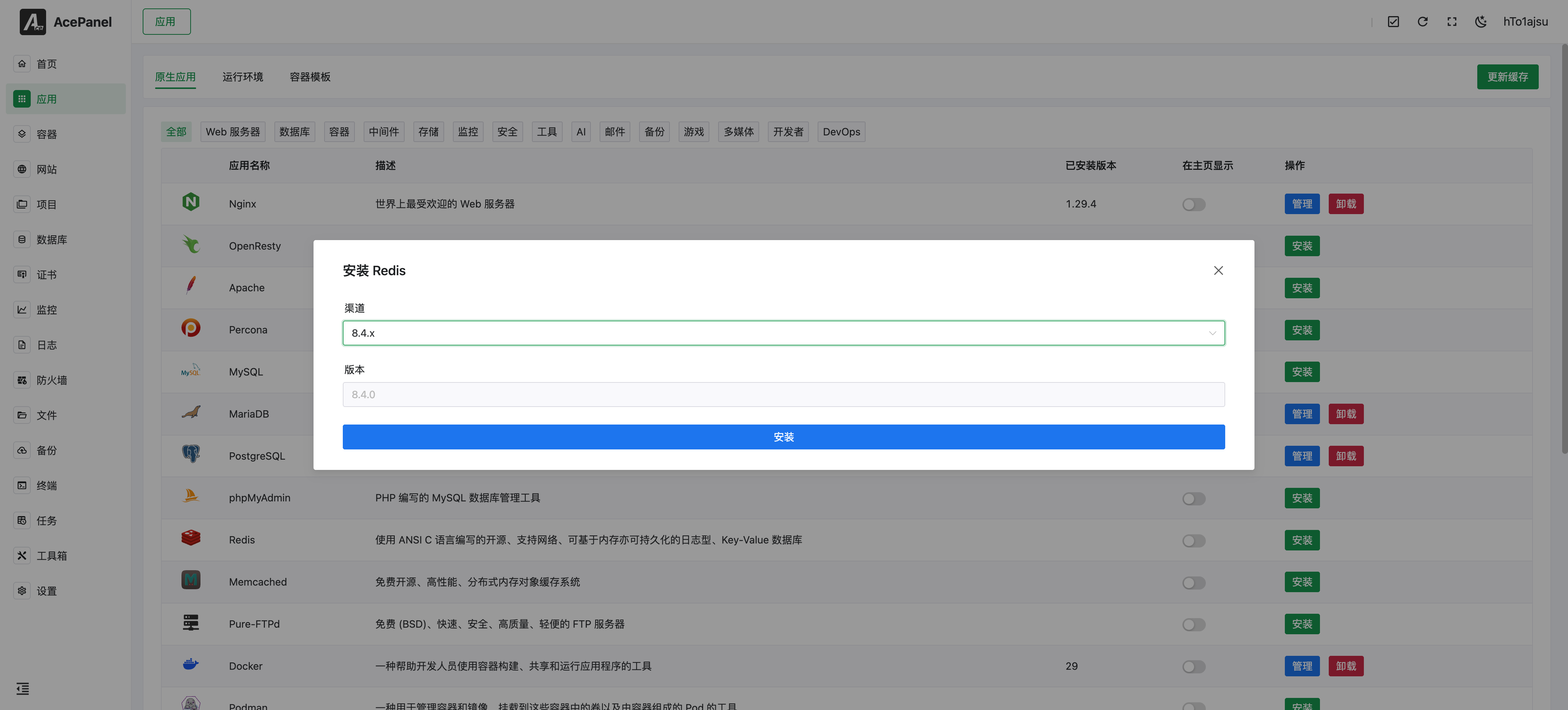Open 终端 in the sidebar
Image resolution: width=1568 pixels, height=710 pixels.
pyautogui.click(x=46, y=485)
